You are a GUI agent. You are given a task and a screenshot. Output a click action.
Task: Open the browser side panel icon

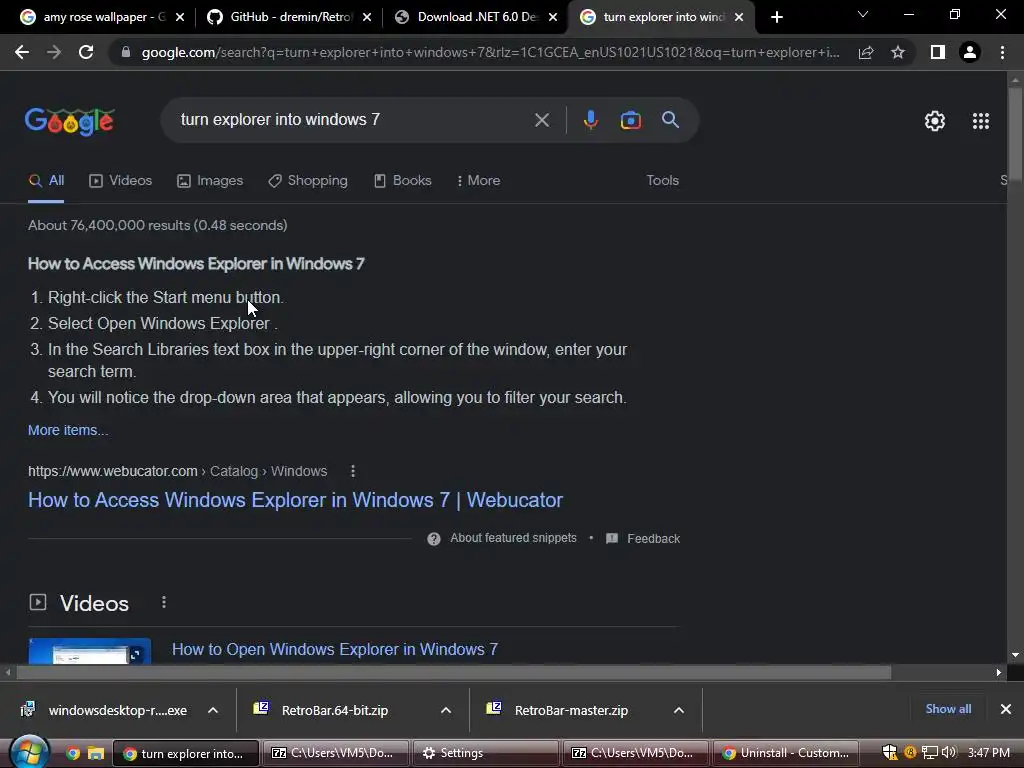point(938,52)
